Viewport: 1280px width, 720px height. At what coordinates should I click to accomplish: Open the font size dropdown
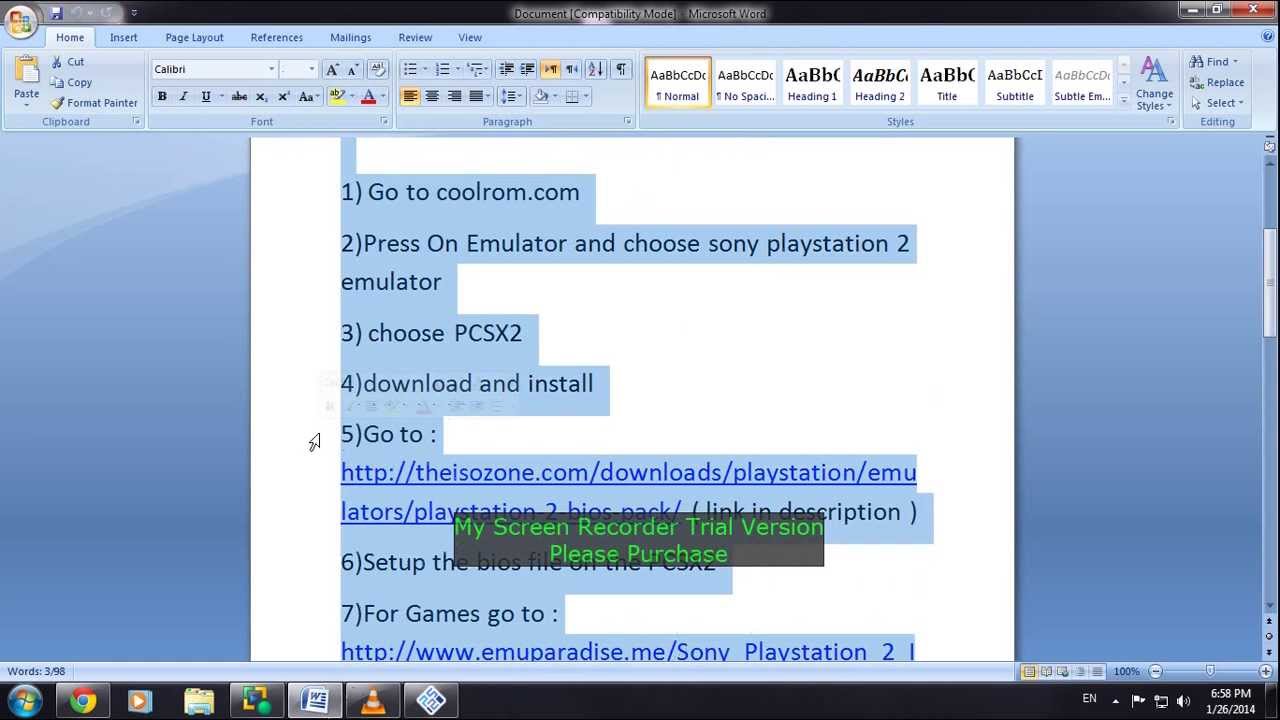click(311, 69)
